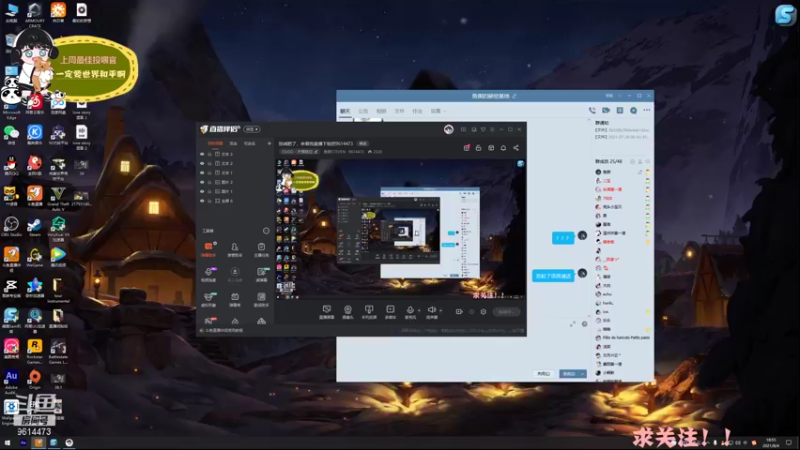
Task: Open the version badge dropdown beside the logo
Action: (252, 129)
